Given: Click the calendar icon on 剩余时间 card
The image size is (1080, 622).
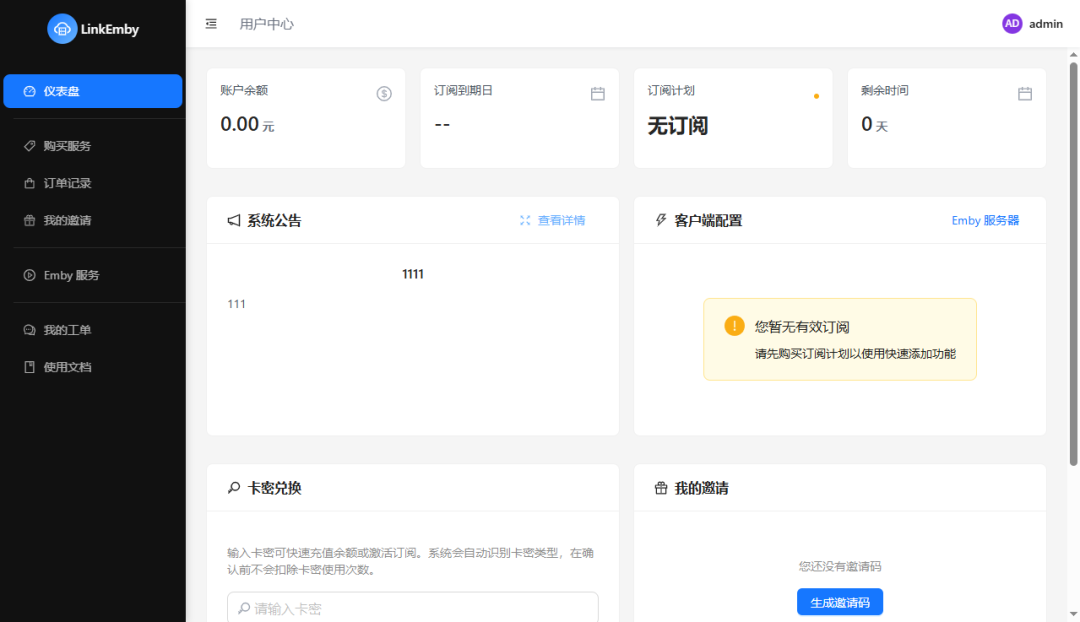Looking at the screenshot, I should click(x=1025, y=93).
